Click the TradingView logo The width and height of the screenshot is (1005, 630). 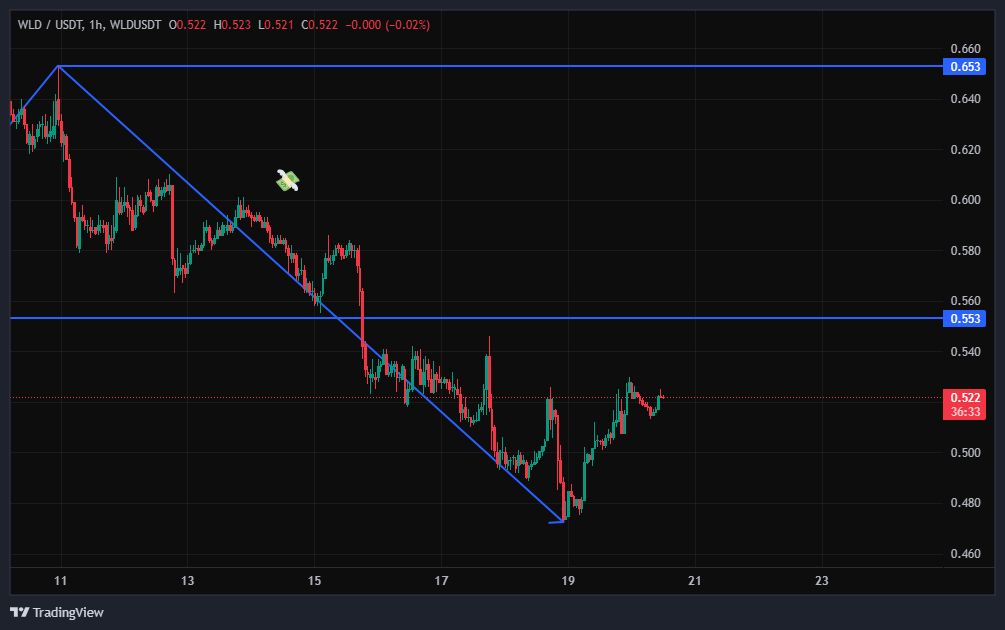[57, 612]
